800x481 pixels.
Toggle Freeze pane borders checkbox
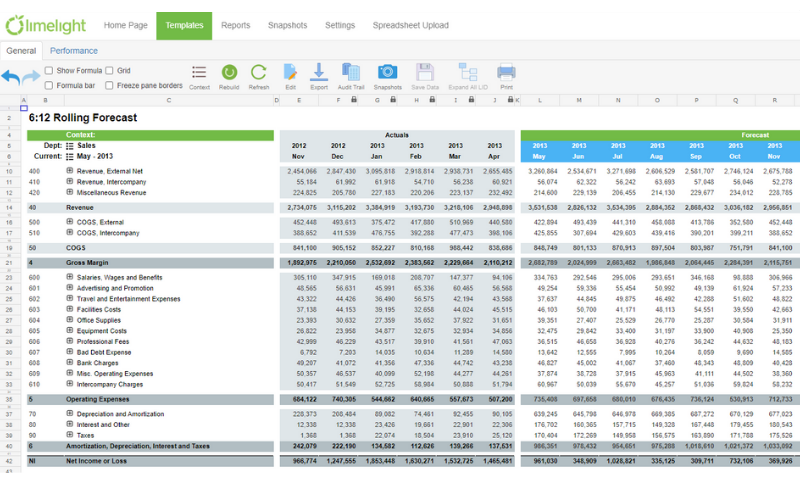(109, 85)
